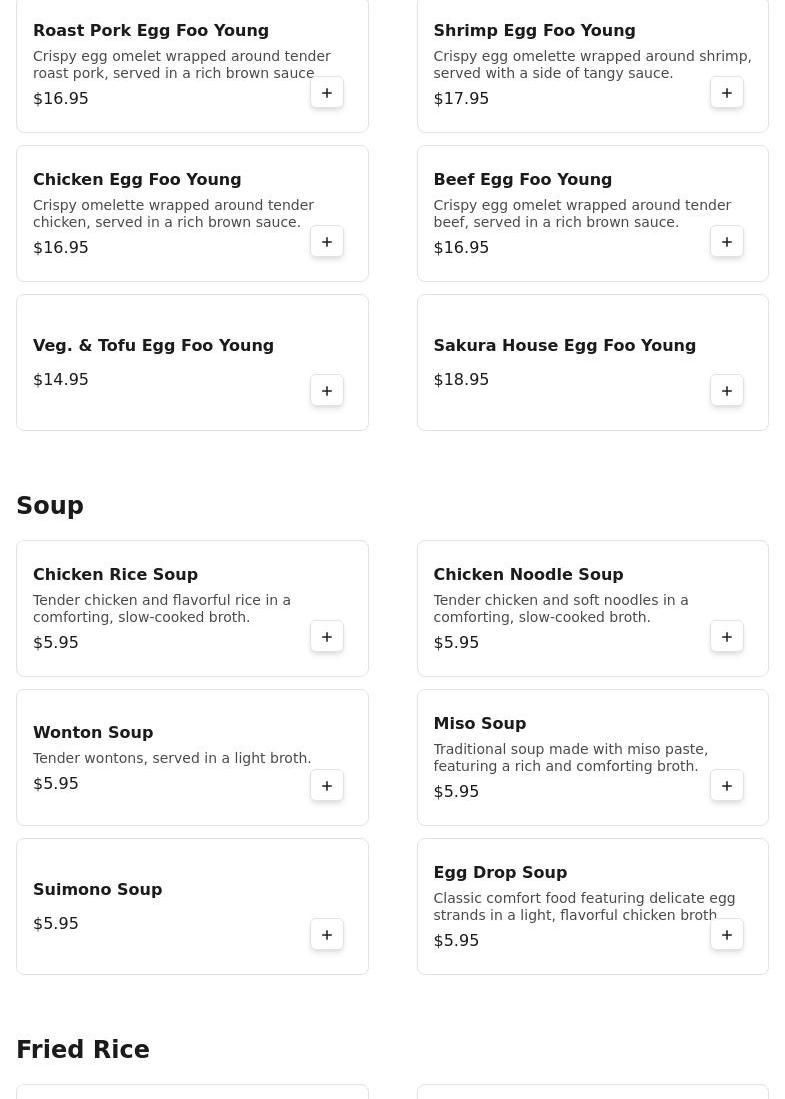Jump to the Soup section heading
This screenshot has width=785, height=1099.
pos(50,506)
